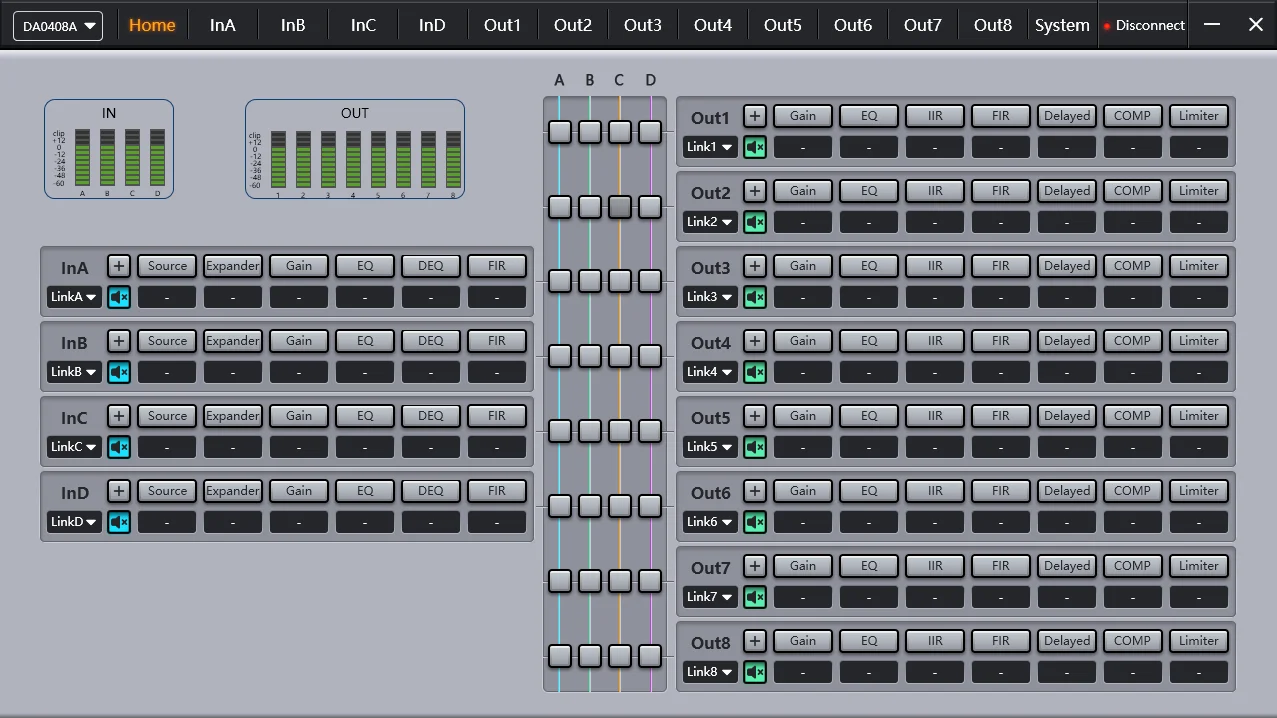The width and height of the screenshot is (1277, 718).
Task: Open the DA0408A device selector dropdown
Action: (57, 26)
